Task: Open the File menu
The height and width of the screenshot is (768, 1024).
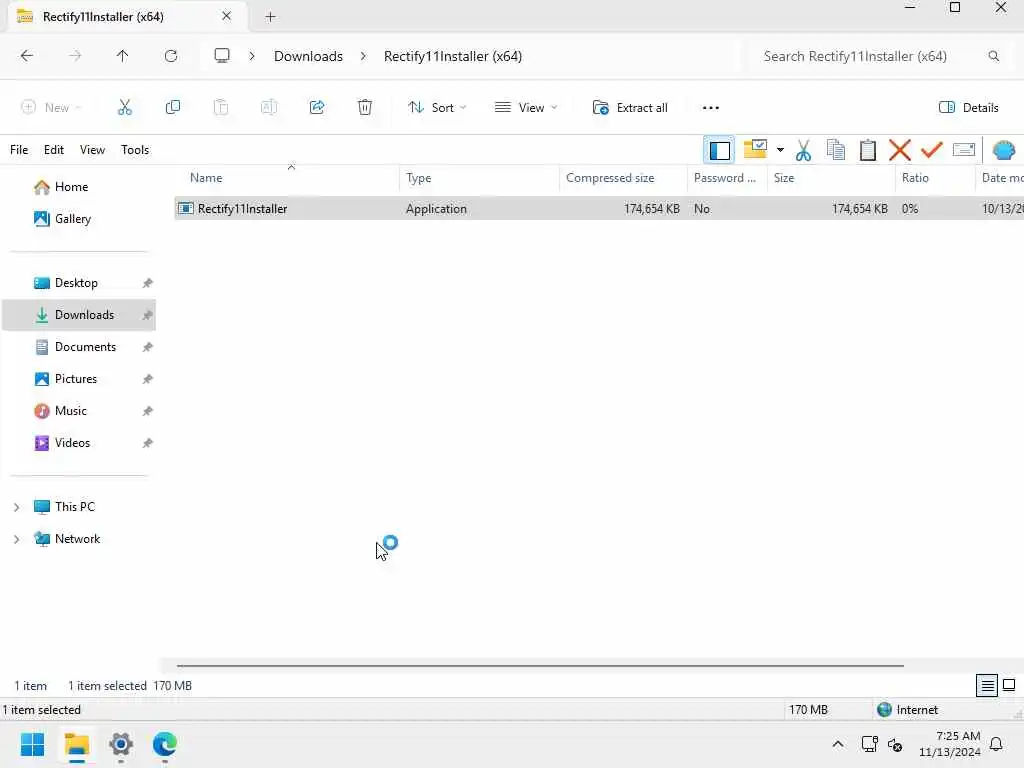Action: point(19,150)
